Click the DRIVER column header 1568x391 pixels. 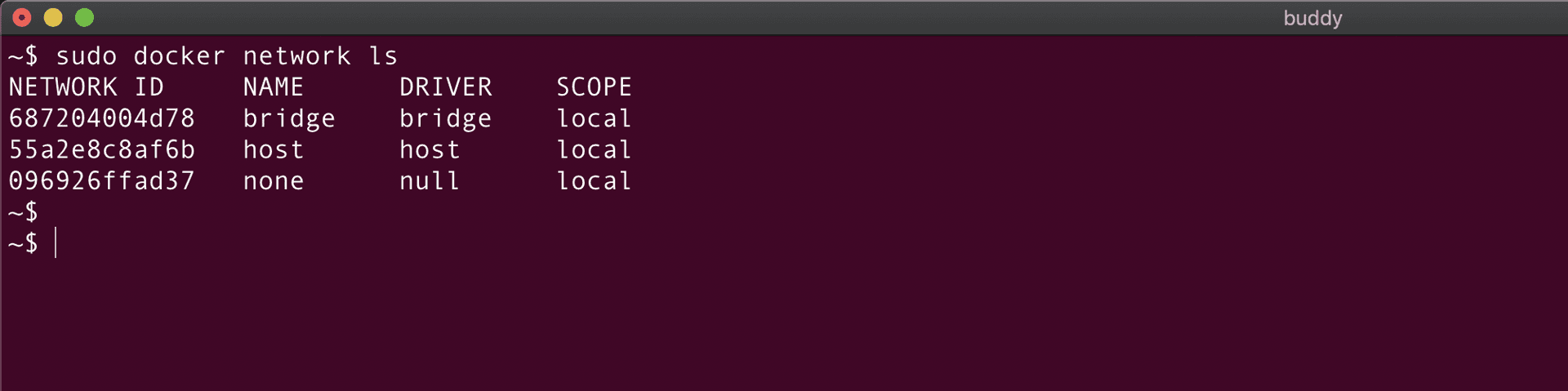[445, 87]
